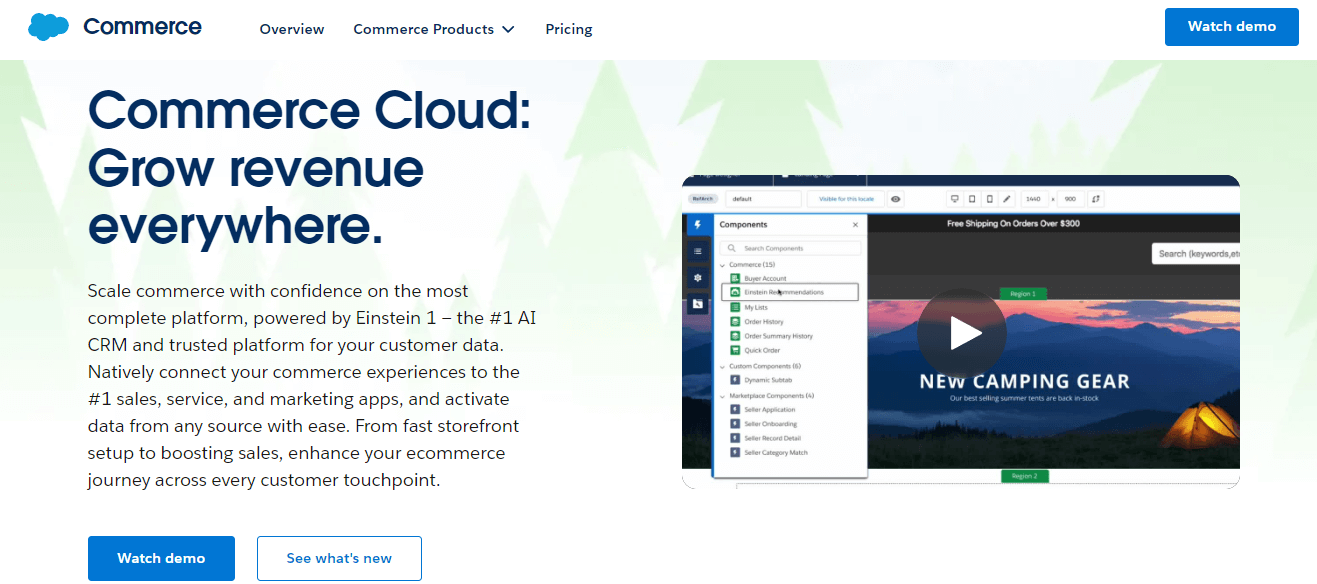Click the Commerce Cloud: Grow revenue everywhere headline
Screen dimensions: 1317x584
(310, 167)
